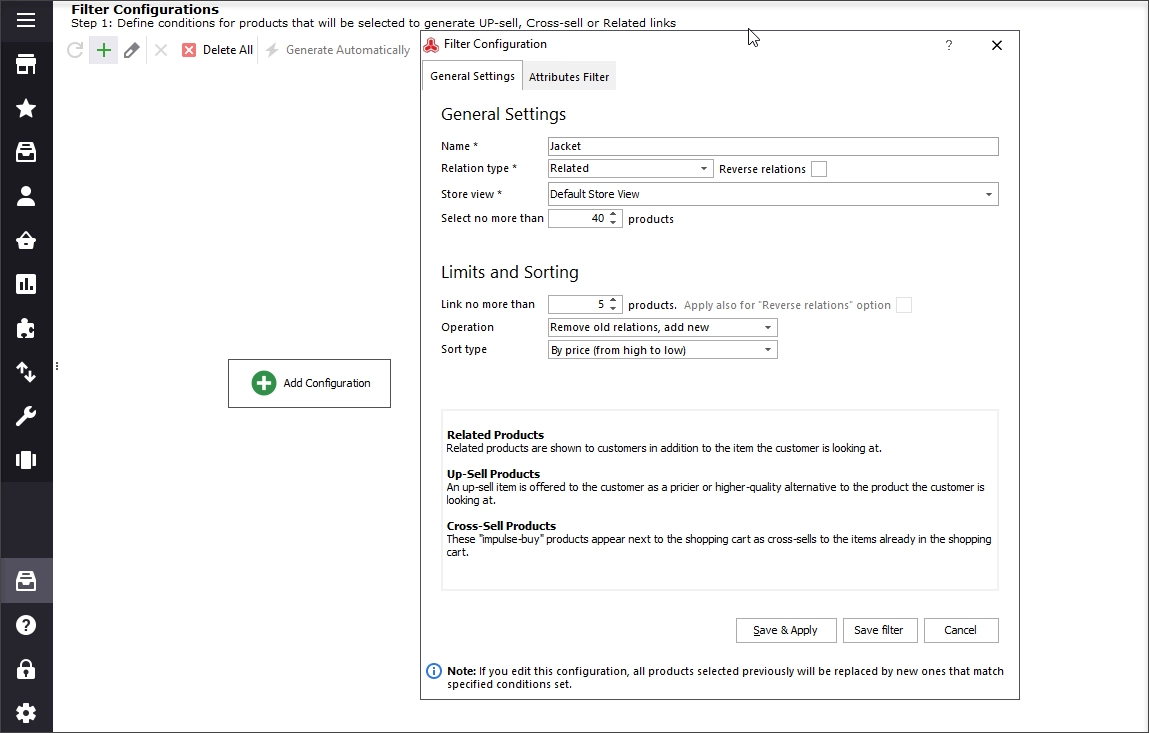
Task: Increase the Link no more than value
Action: pos(613,300)
